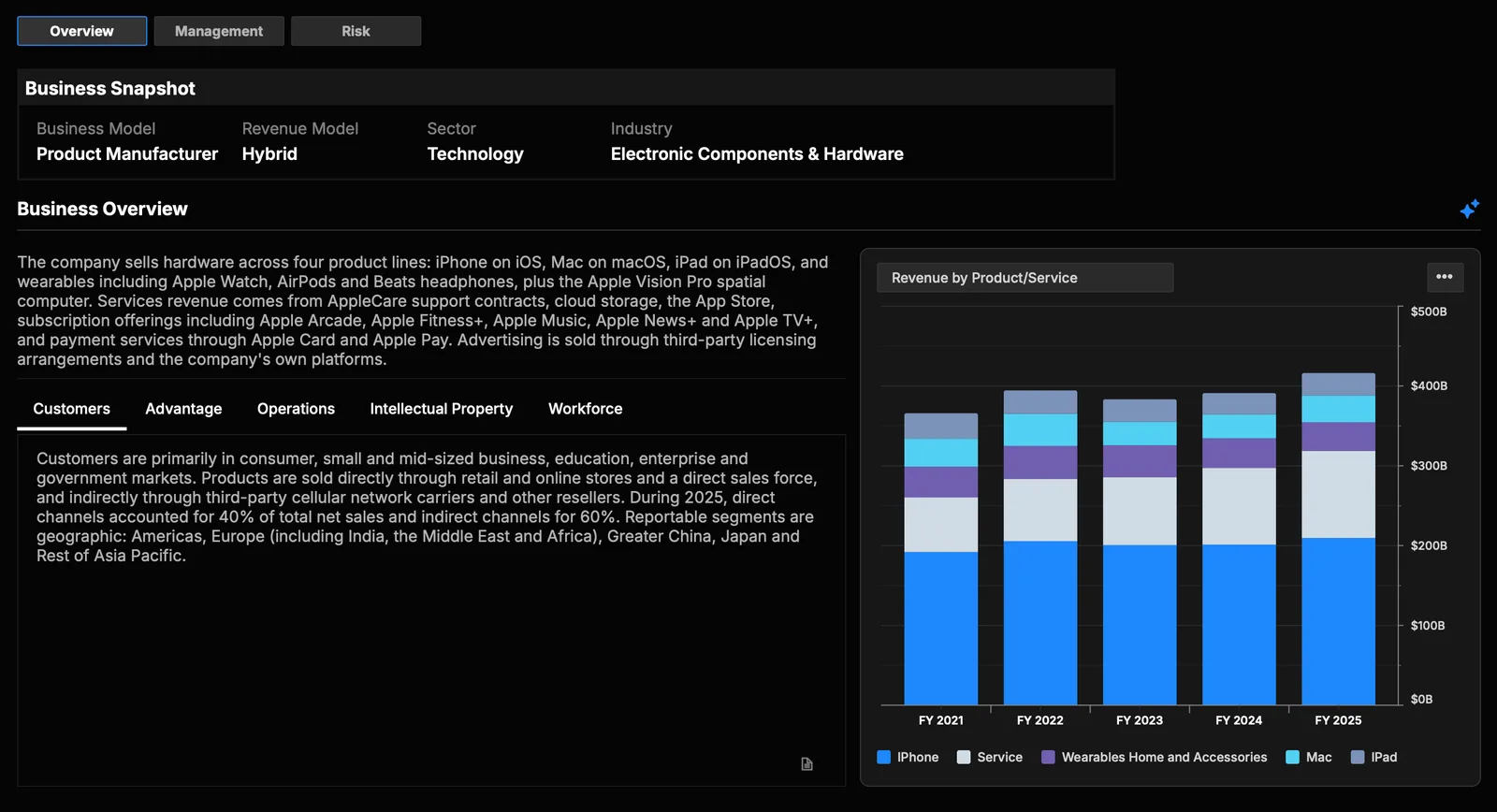1497x812 pixels.
Task: Click the FY 2025 iPhone bar segment
Action: coord(1338,621)
